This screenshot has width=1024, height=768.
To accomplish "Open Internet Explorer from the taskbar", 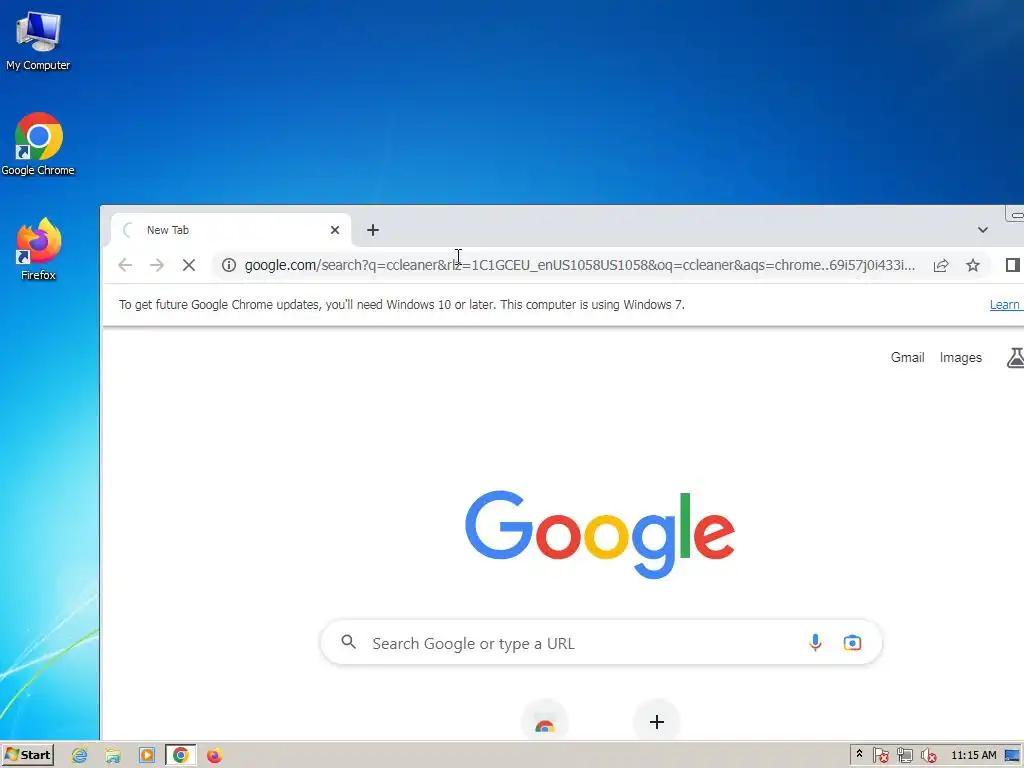I will tap(80, 756).
